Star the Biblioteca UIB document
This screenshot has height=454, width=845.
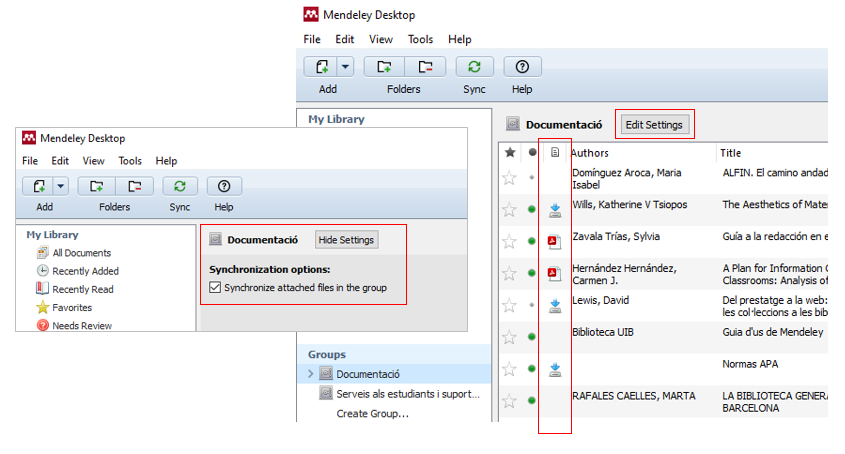coord(509,337)
